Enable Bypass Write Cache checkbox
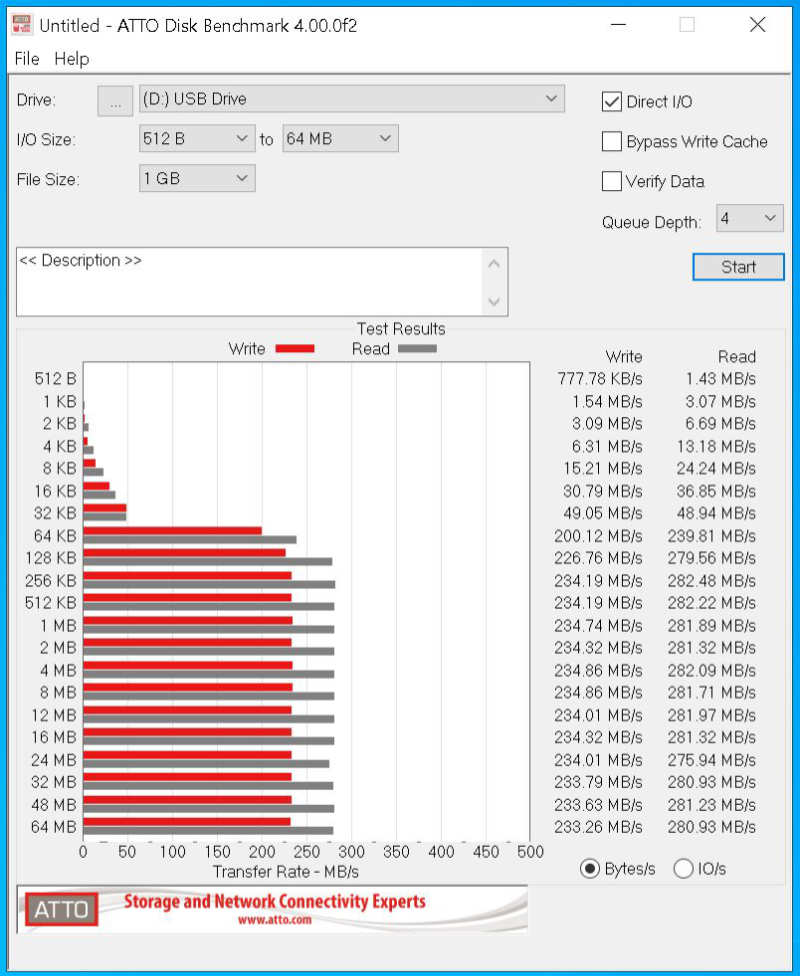The image size is (800, 976). 611,141
